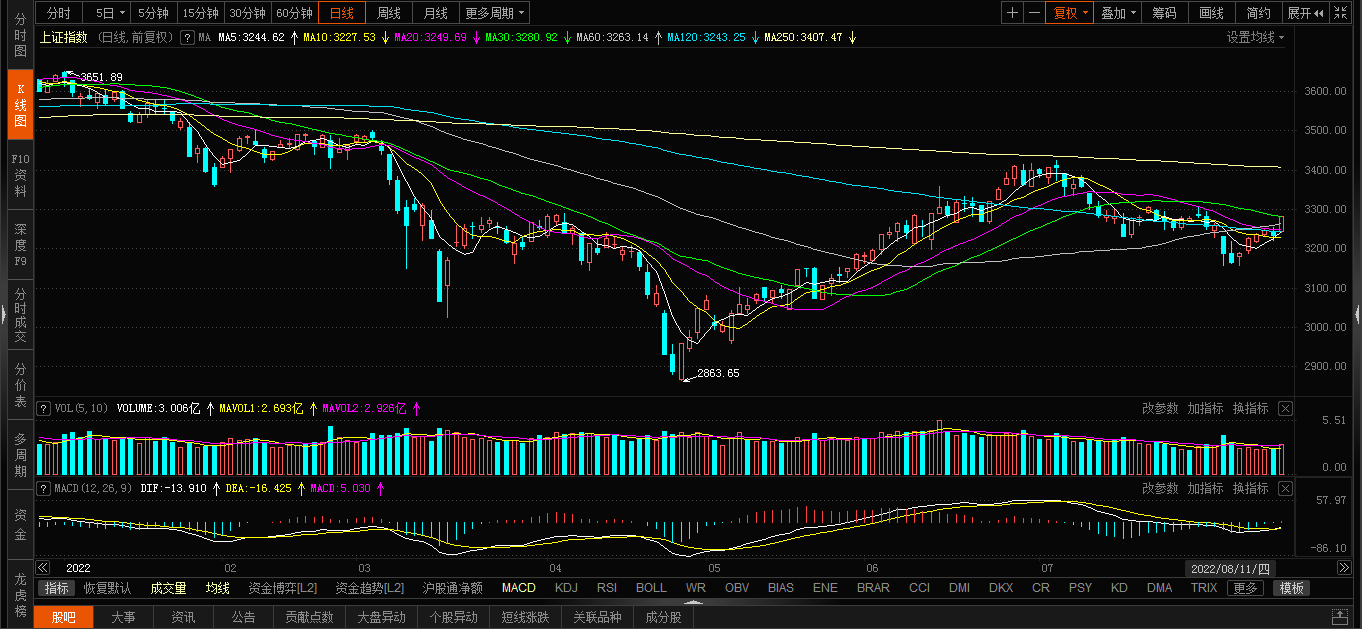Click timeline rewind double-arrow at left
Viewport: 1362px width, 629px height.
(44, 567)
